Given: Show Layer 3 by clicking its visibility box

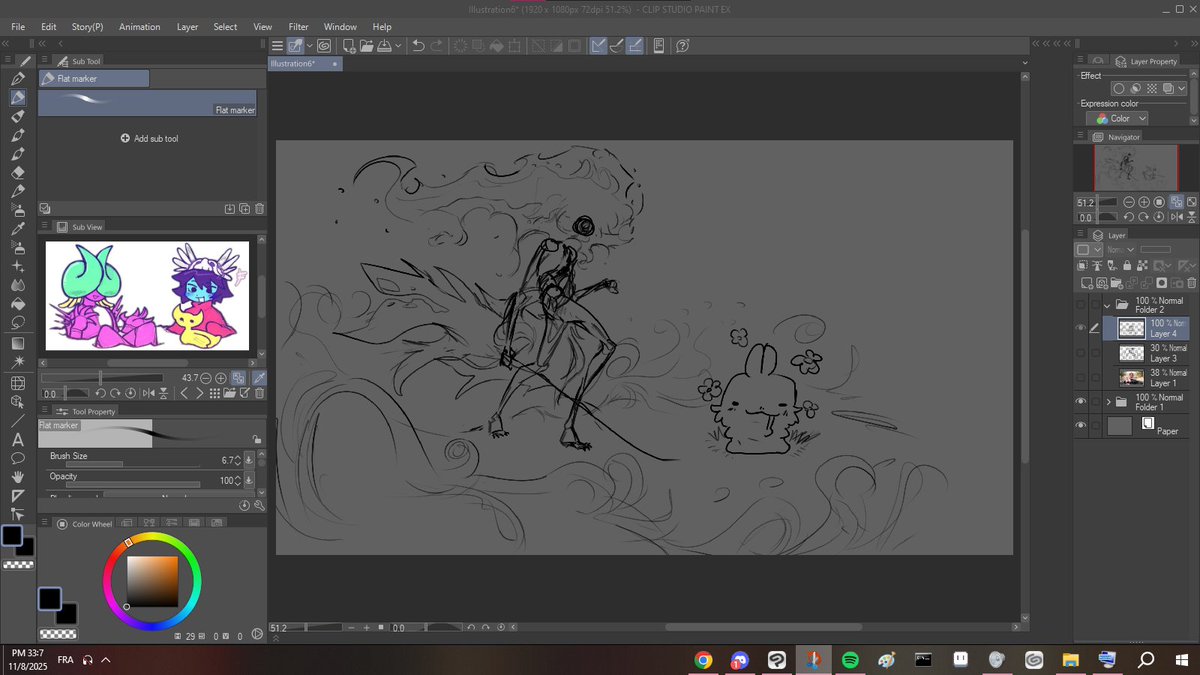Looking at the screenshot, I should click(x=1080, y=353).
